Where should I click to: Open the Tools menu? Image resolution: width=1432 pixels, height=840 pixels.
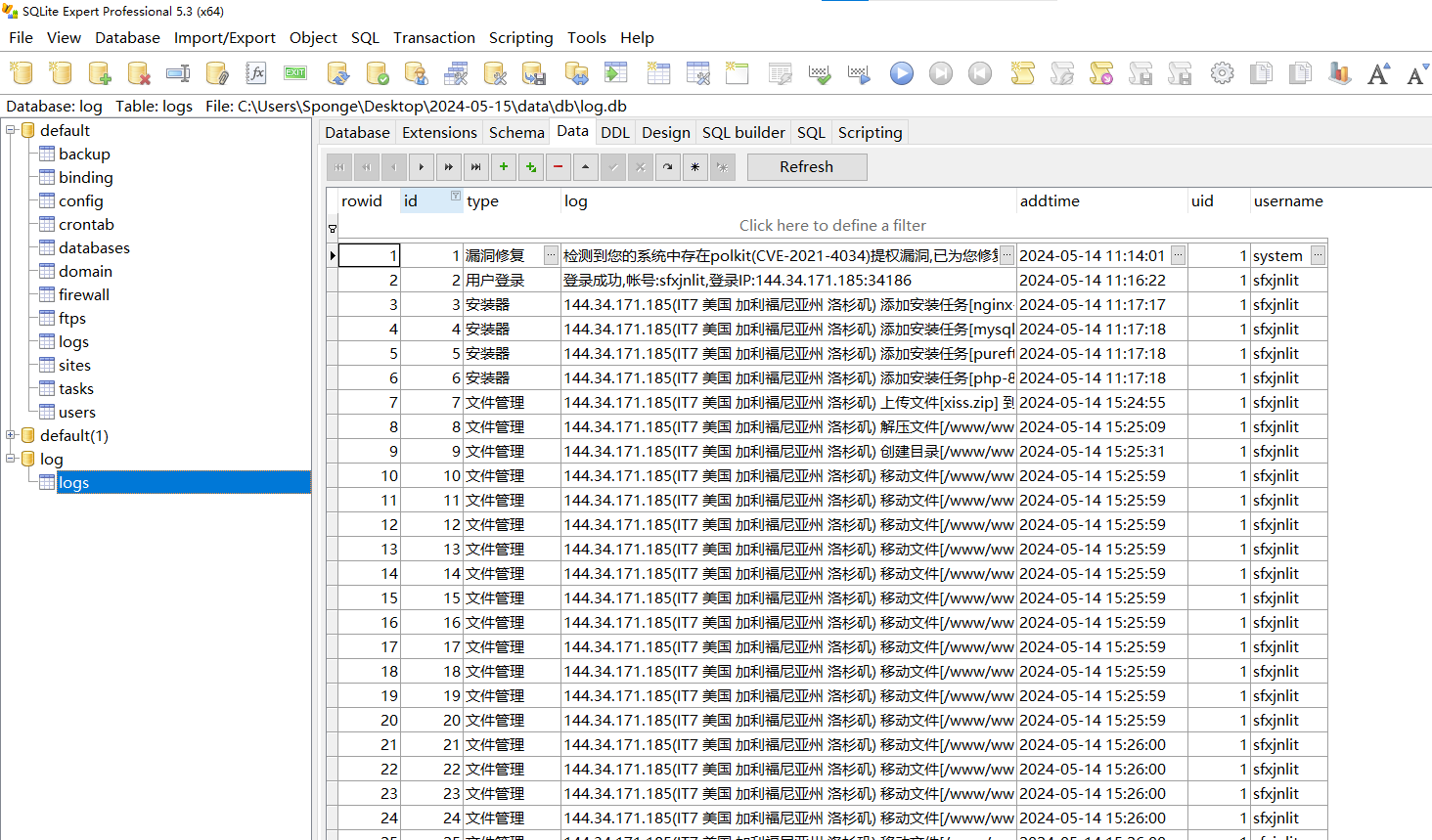587,37
